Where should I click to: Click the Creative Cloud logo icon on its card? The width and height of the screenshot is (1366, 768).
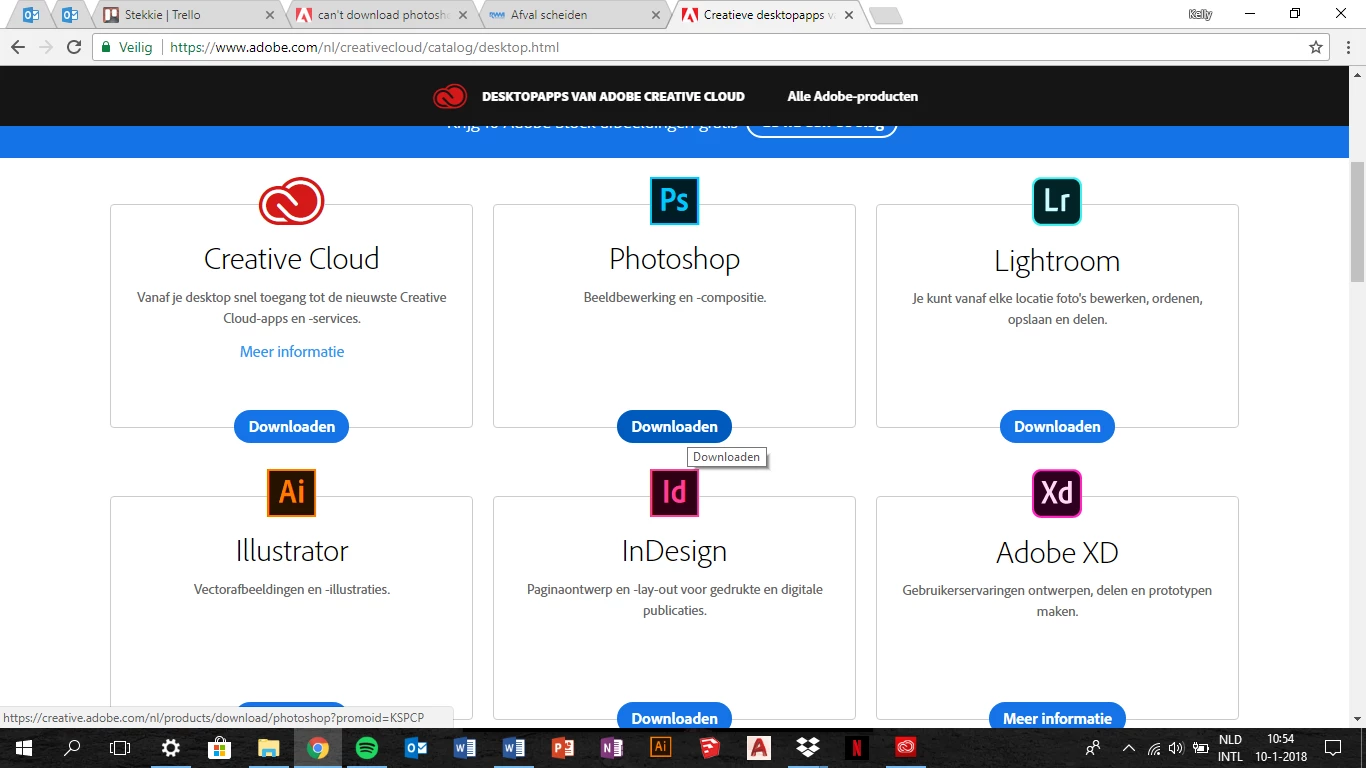pyautogui.click(x=291, y=201)
